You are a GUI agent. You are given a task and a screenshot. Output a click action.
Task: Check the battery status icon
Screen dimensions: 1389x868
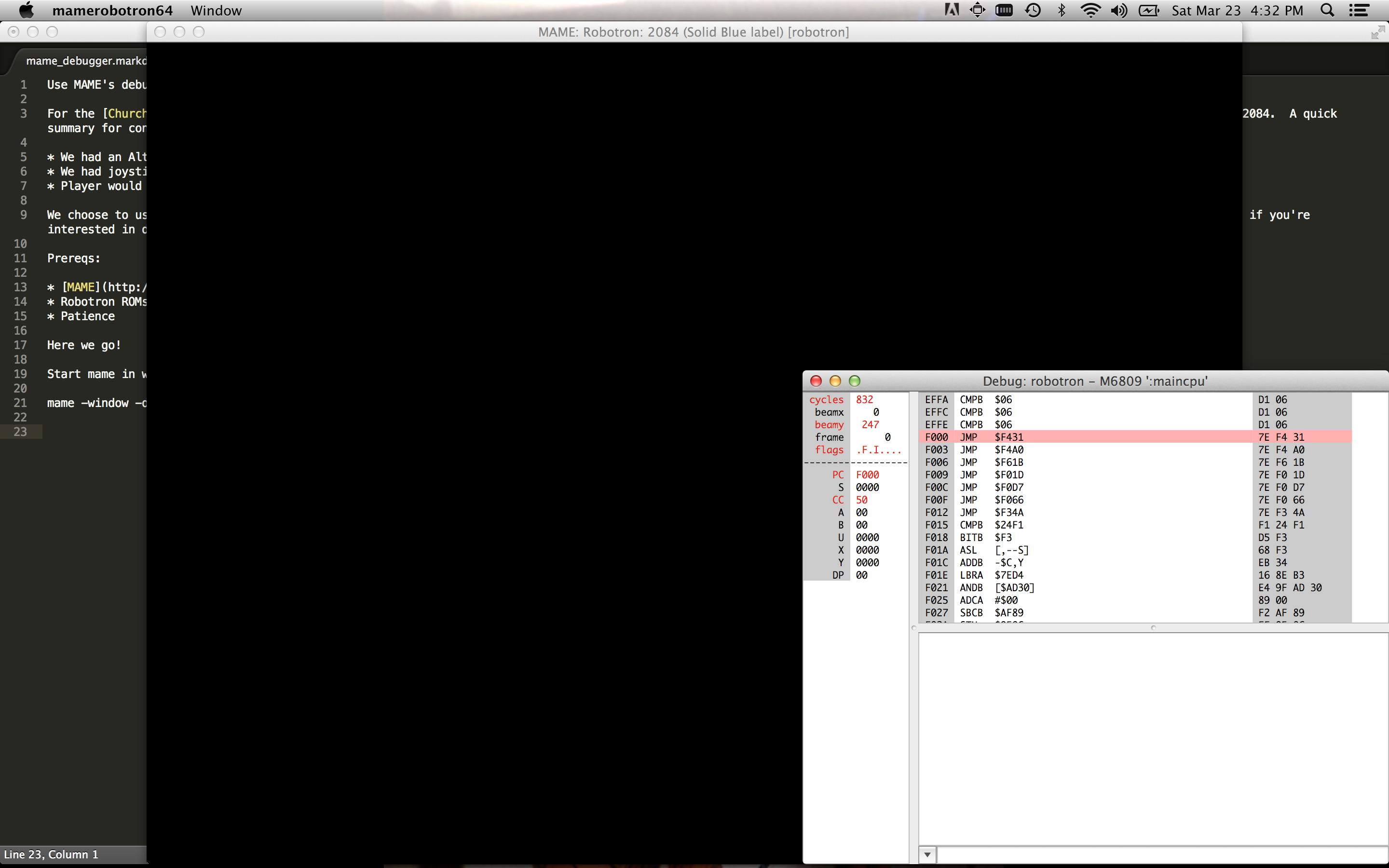click(1148, 10)
